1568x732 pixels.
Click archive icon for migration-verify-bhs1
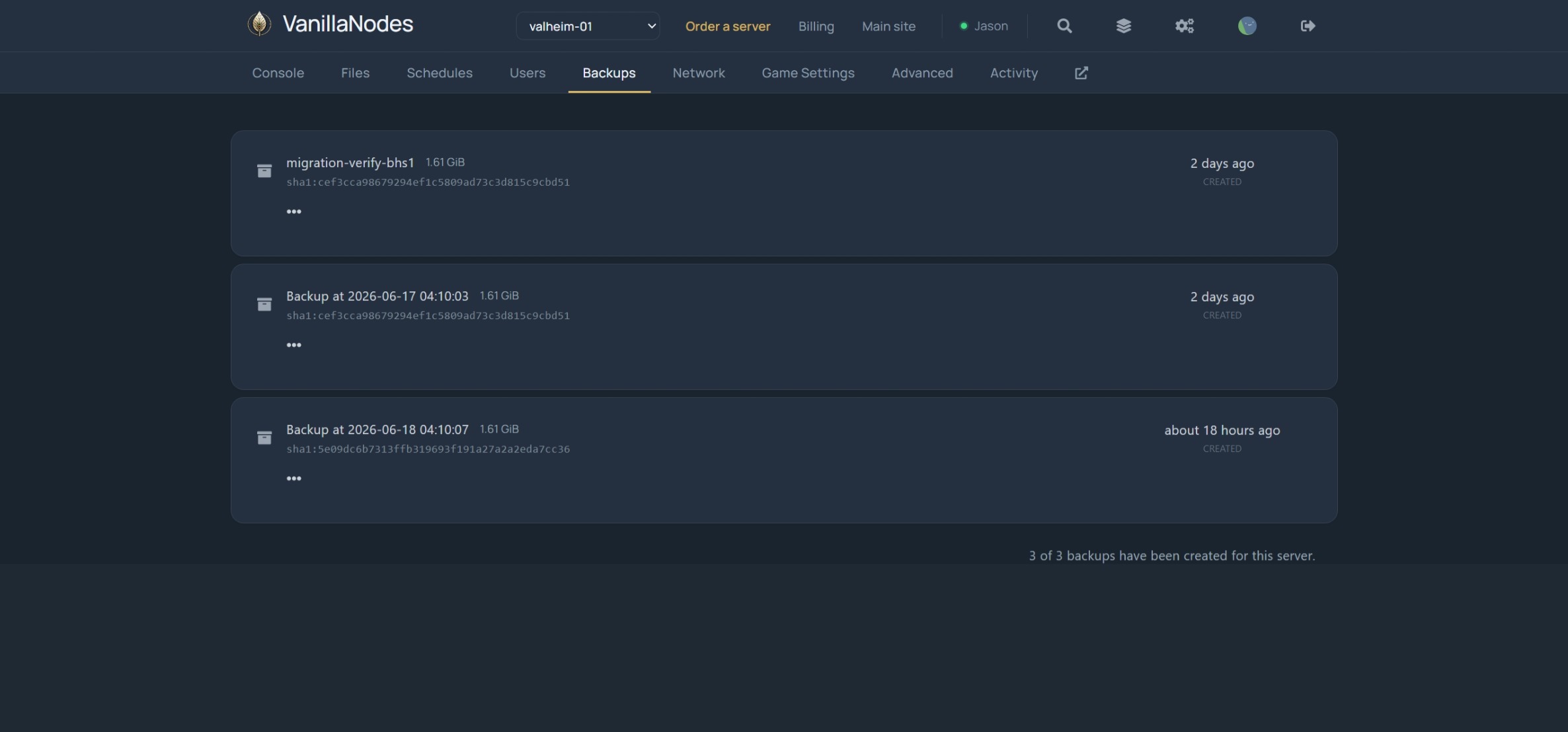pos(264,171)
